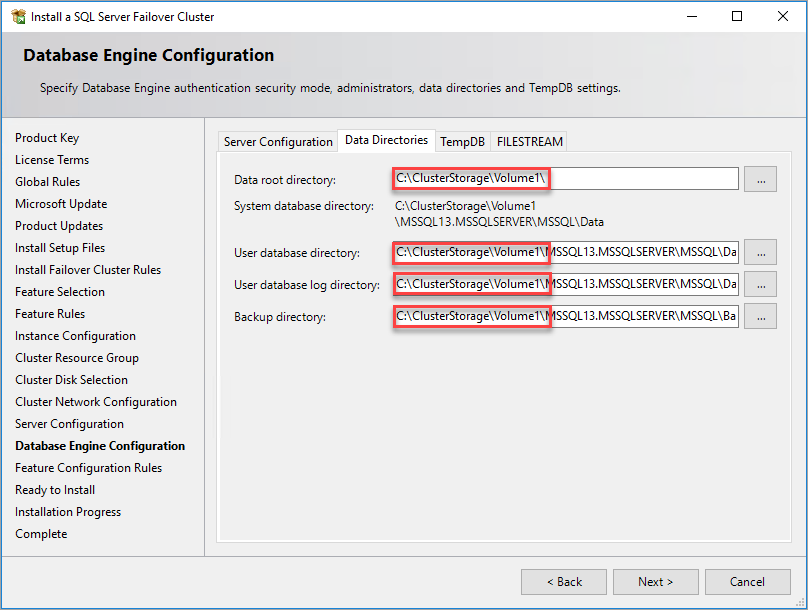Screen dimensions: 808x610
Task: Switch to the TempDB tab
Action: point(462,141)
